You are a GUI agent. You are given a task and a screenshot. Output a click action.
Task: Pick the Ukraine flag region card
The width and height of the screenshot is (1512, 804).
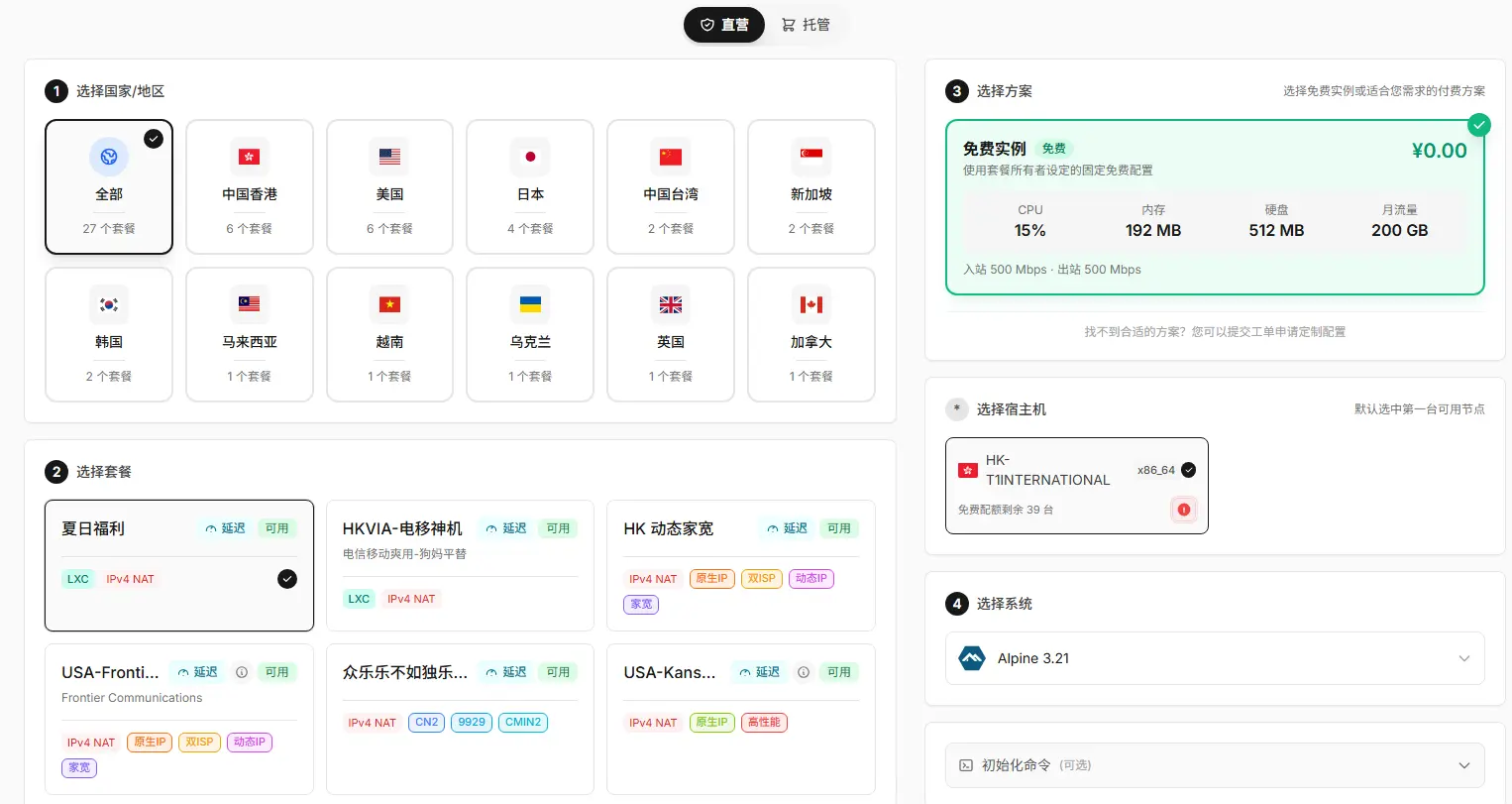coord(530,334)
